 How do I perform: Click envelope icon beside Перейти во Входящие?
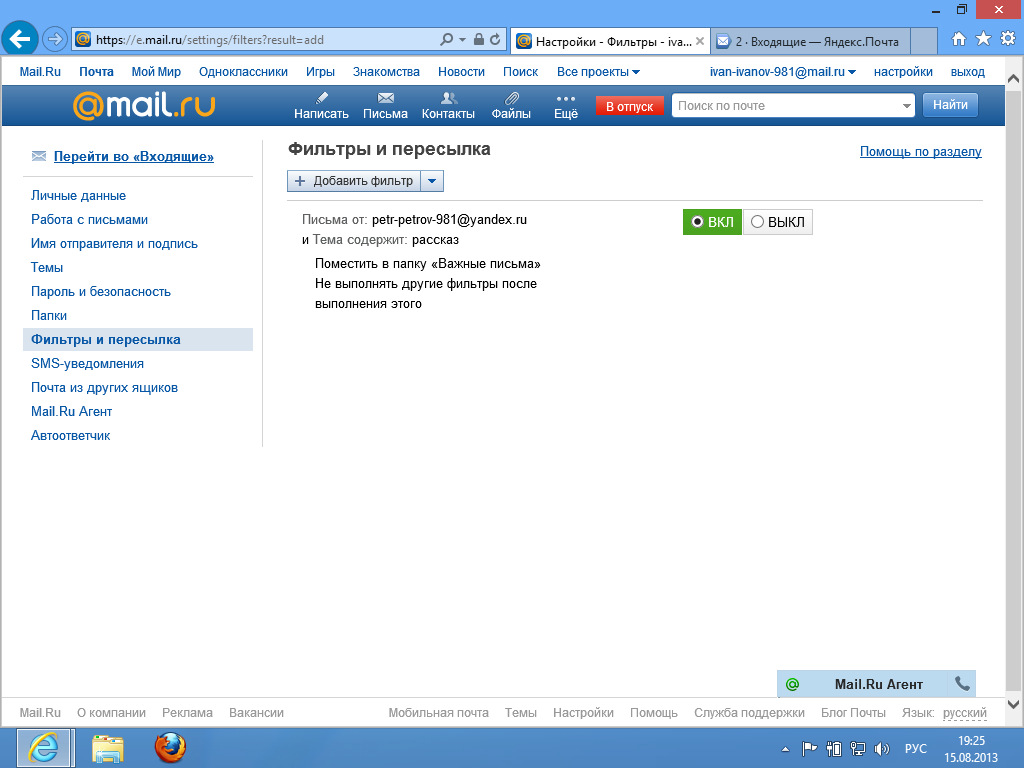[x=39, y=156]
